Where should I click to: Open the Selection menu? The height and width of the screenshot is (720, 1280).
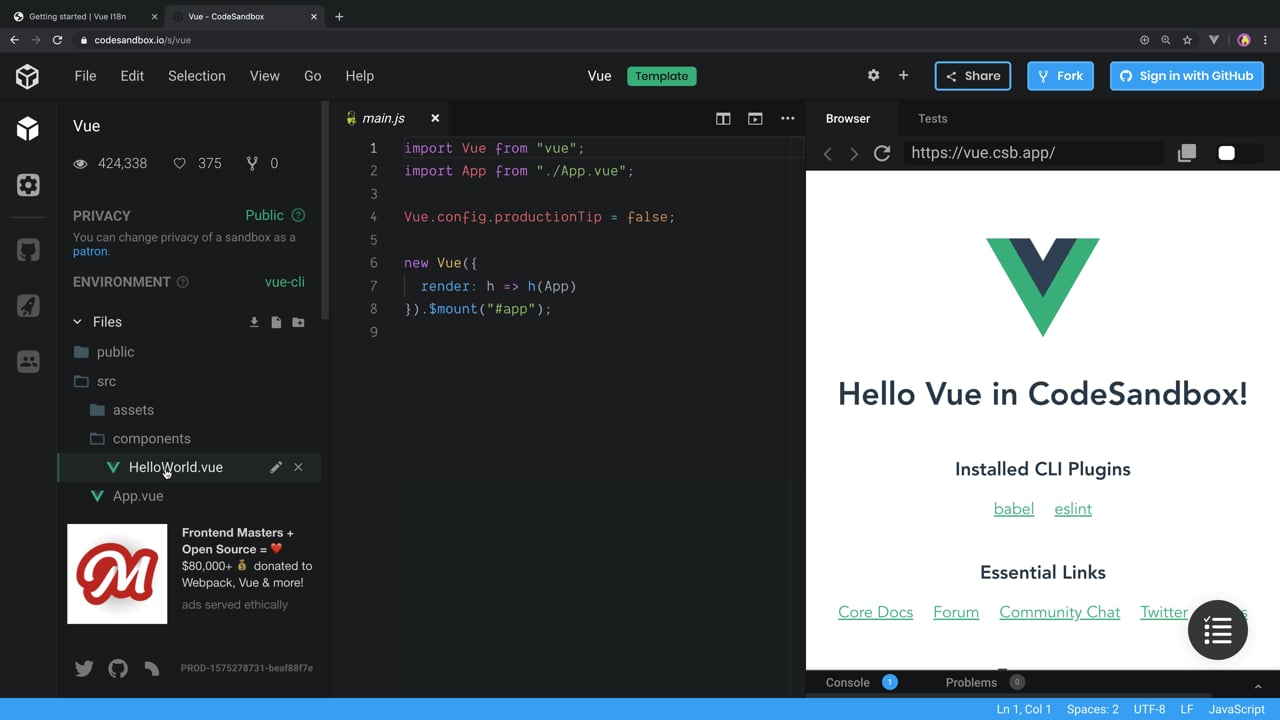click(196, 76)
